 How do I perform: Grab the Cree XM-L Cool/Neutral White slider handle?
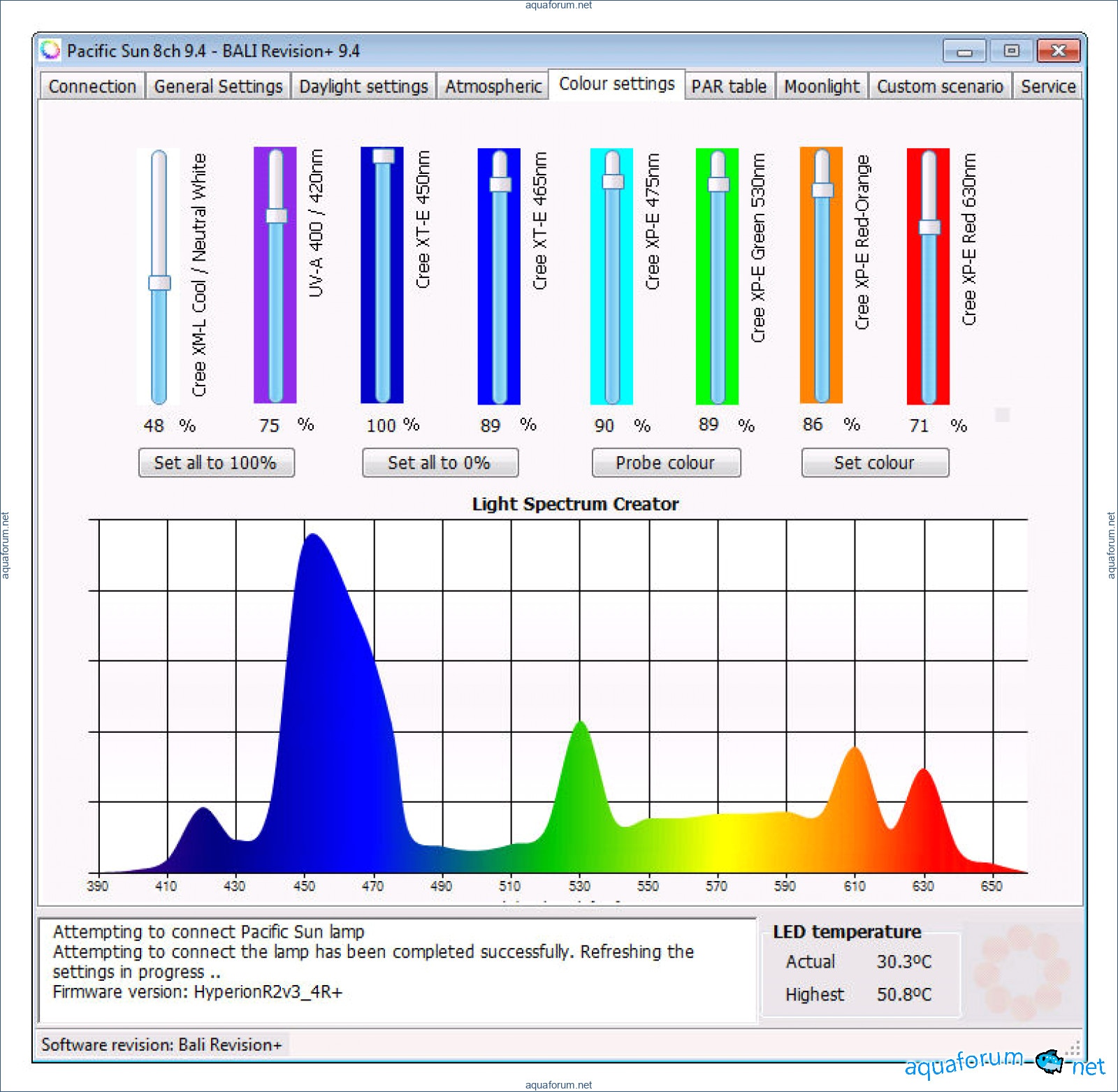click(159, 283)
